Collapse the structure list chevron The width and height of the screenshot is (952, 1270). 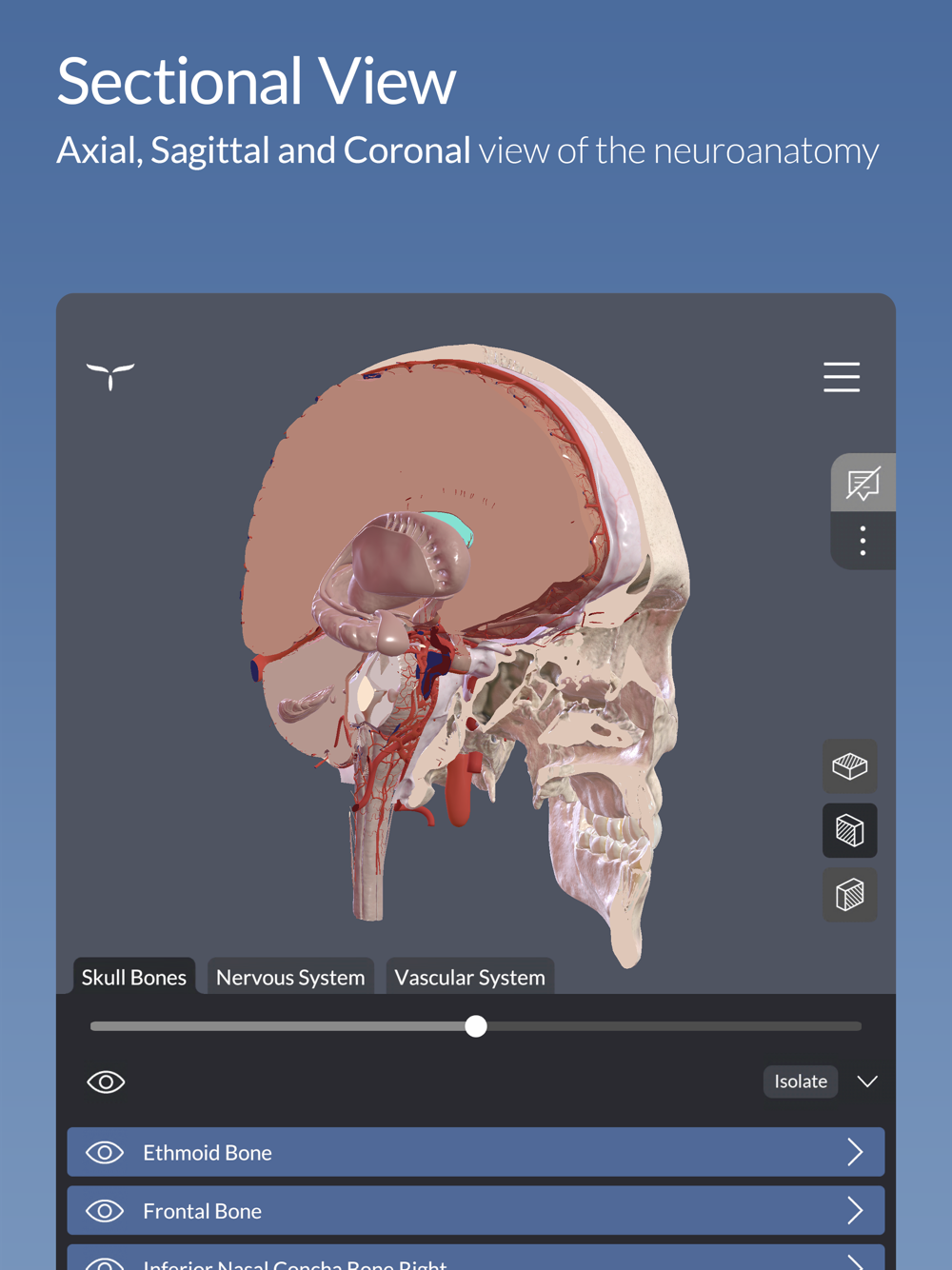pos(867,1081)
